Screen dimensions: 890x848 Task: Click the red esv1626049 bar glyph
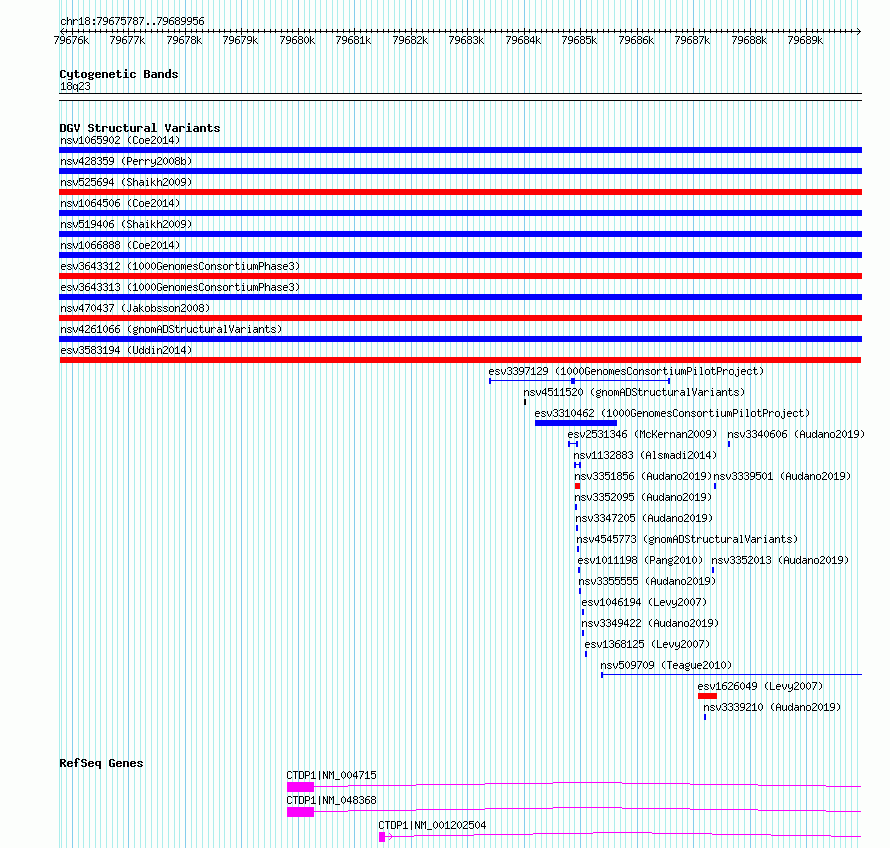[x=707, y=696]
